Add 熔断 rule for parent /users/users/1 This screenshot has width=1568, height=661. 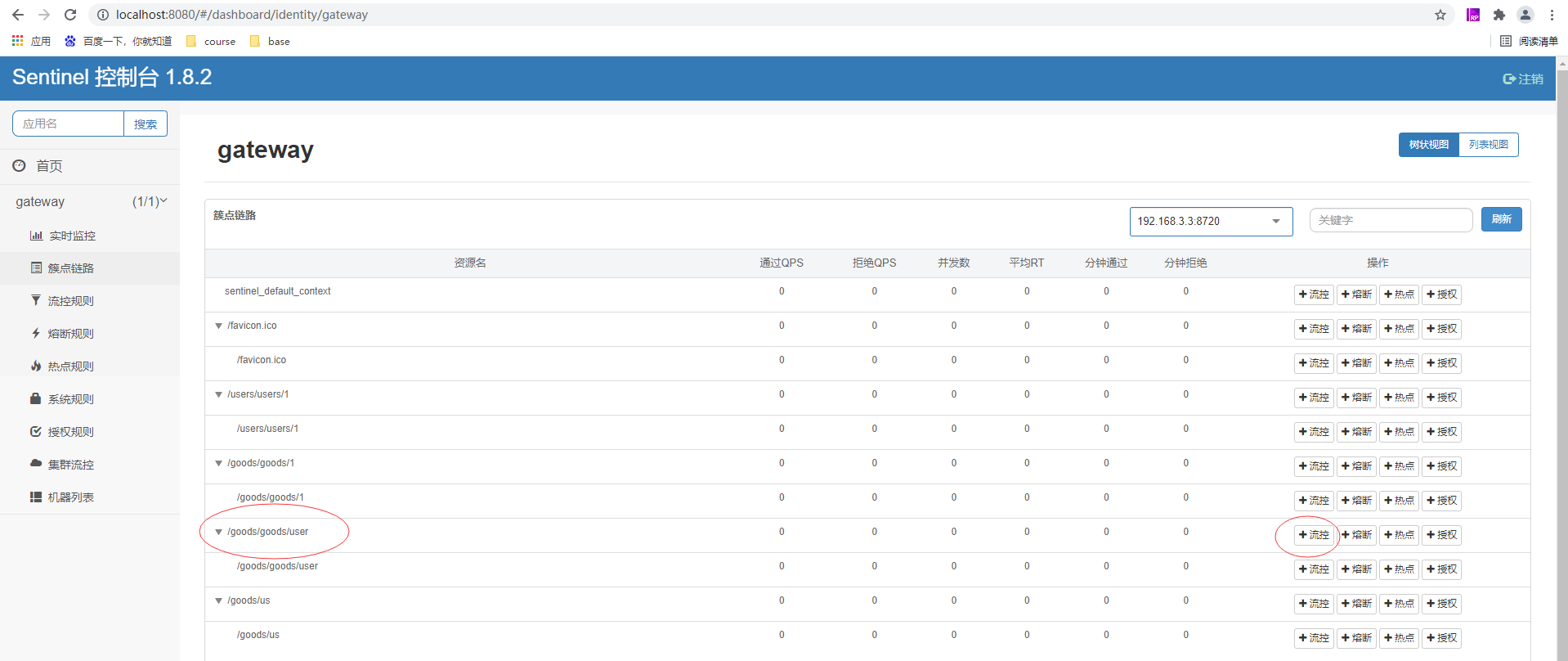(x=1356, y=398)
